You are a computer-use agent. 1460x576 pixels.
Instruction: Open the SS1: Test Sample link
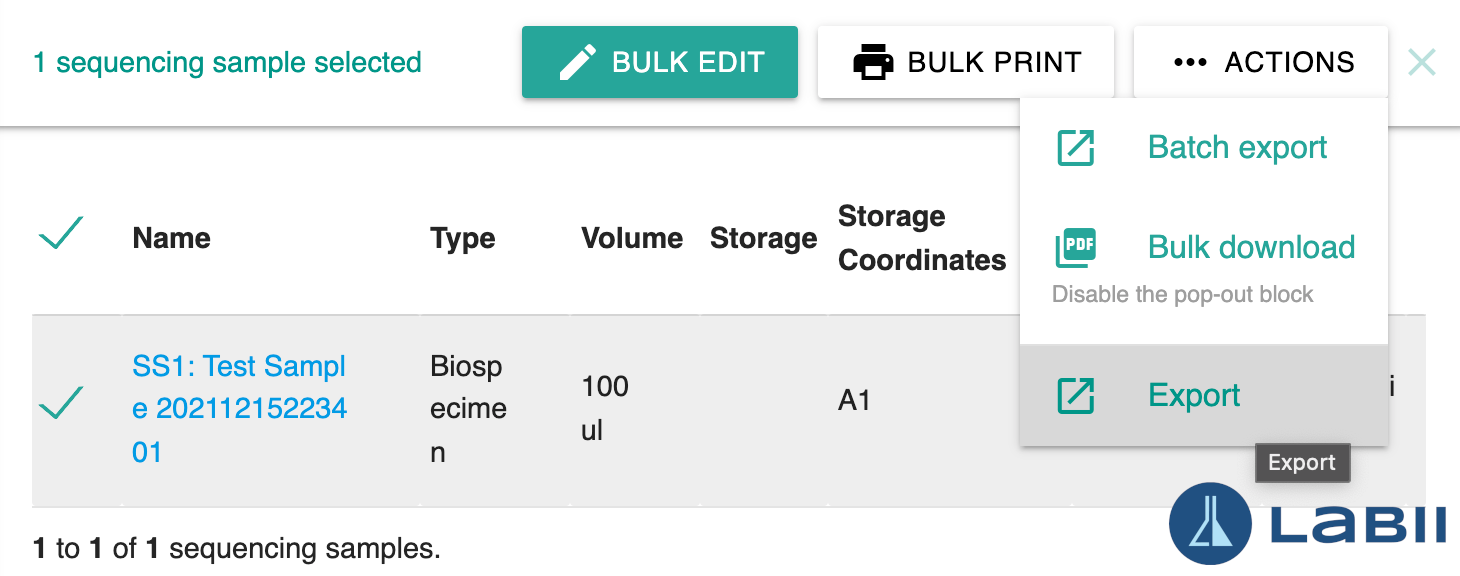[240, 409]
